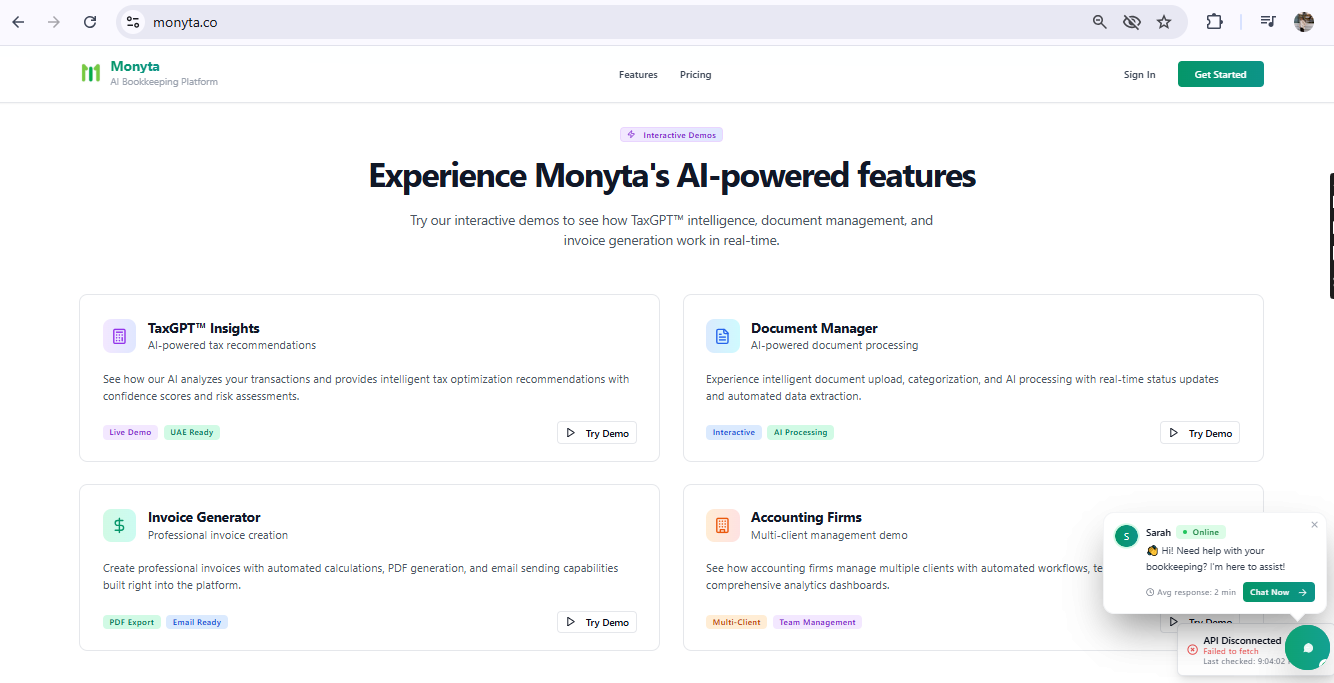Open the Pricing navigation item

pos(695,75)
